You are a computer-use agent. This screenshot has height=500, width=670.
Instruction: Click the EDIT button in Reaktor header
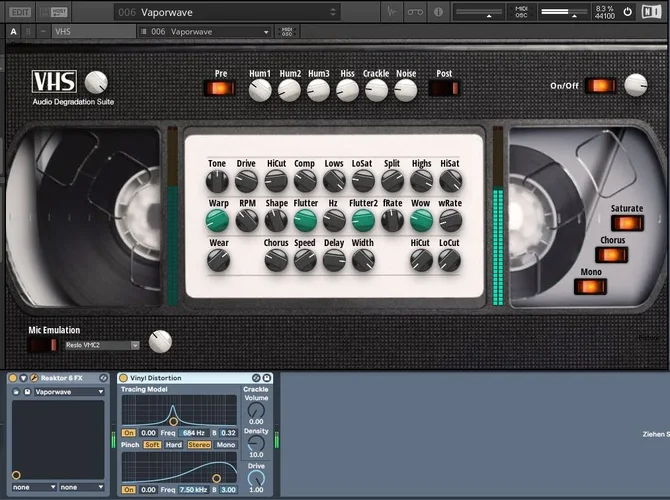(20, 12)
